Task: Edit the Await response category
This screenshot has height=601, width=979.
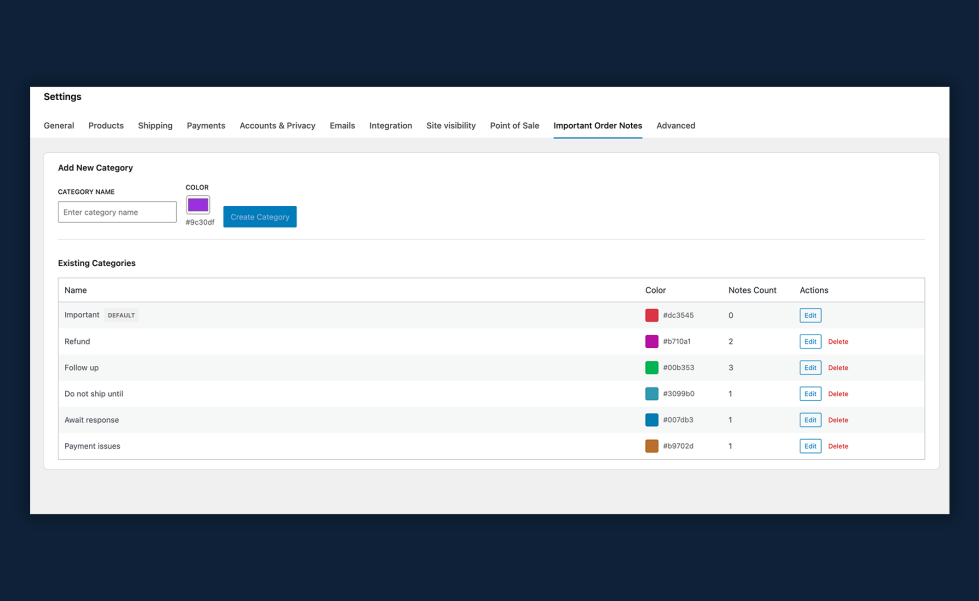Action: coord(810,419)
